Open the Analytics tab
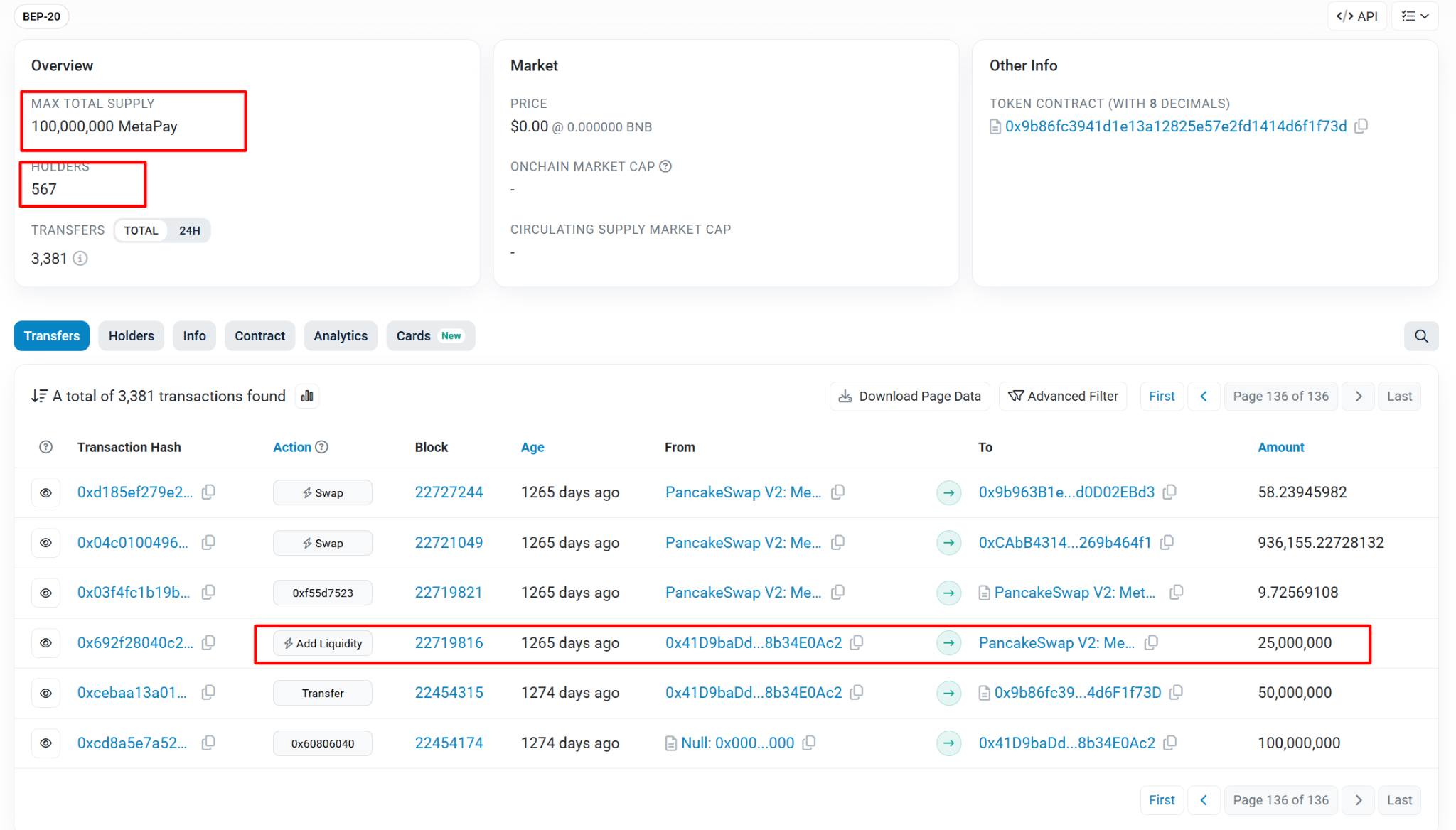This screenshot has height=830, width=1456. click(x=340, y=335)
